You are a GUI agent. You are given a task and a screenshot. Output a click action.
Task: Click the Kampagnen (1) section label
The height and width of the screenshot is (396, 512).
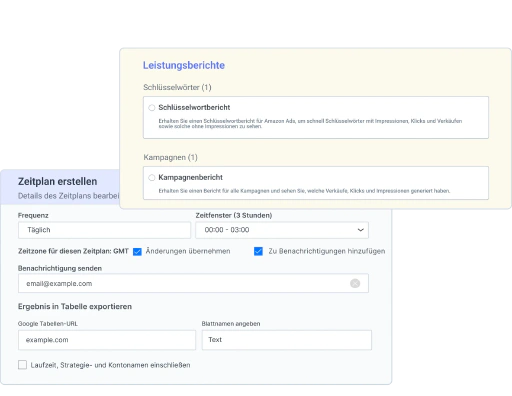tap(171, 157)
